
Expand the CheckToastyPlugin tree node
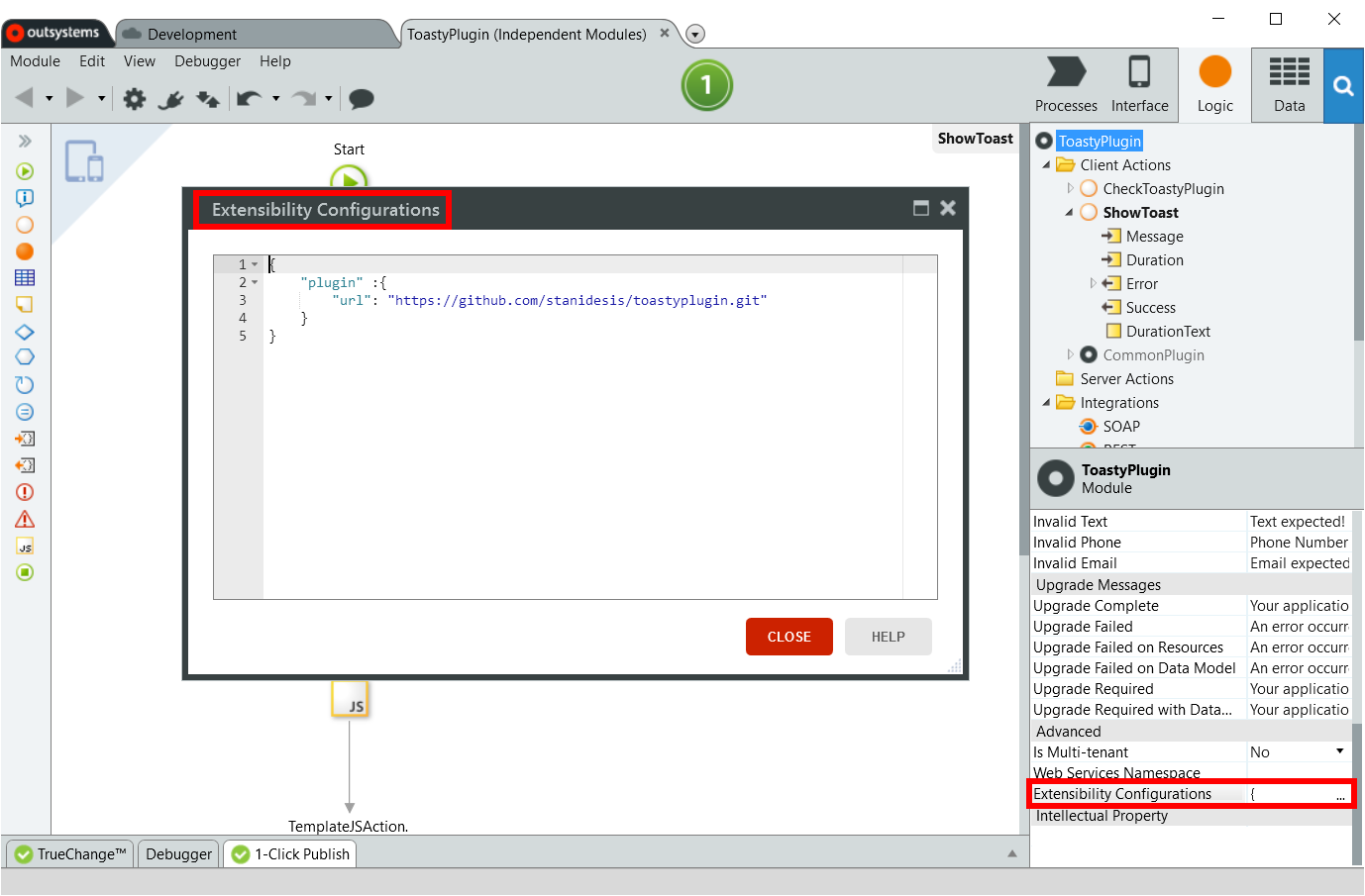pyautogui.click(x=1070, y=189)
